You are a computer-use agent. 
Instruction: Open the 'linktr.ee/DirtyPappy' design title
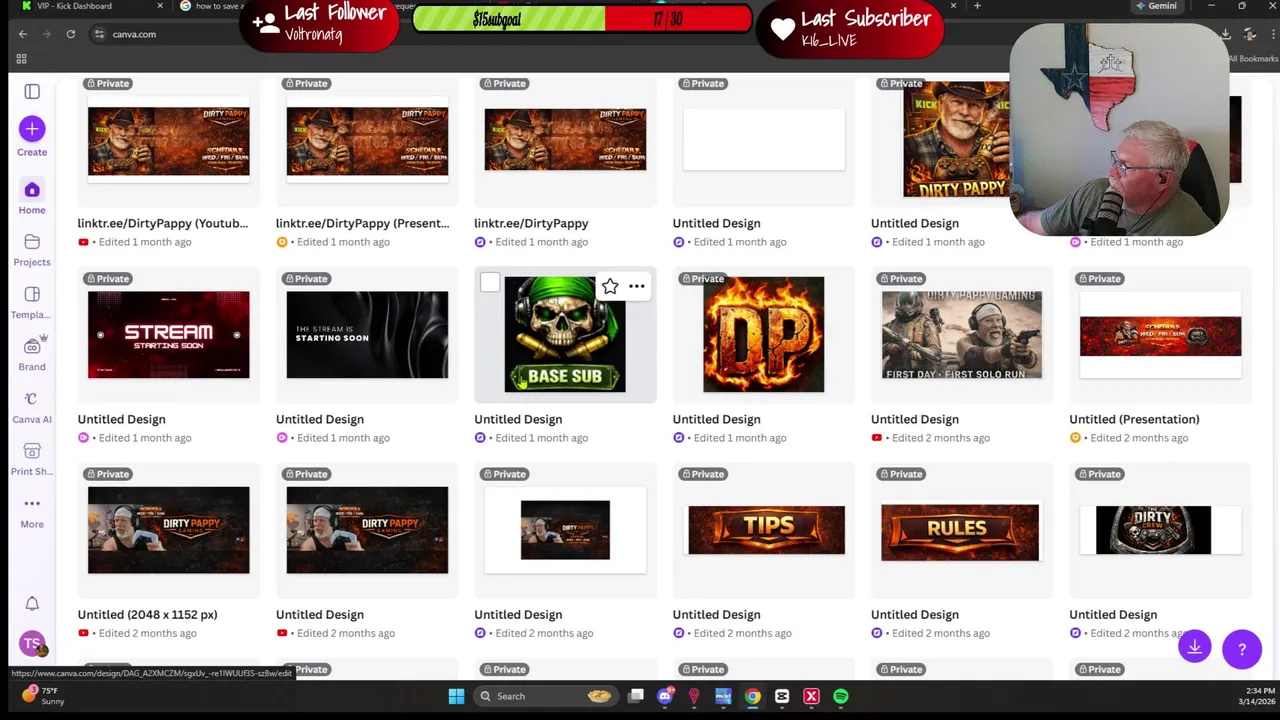tap(531, 223)
